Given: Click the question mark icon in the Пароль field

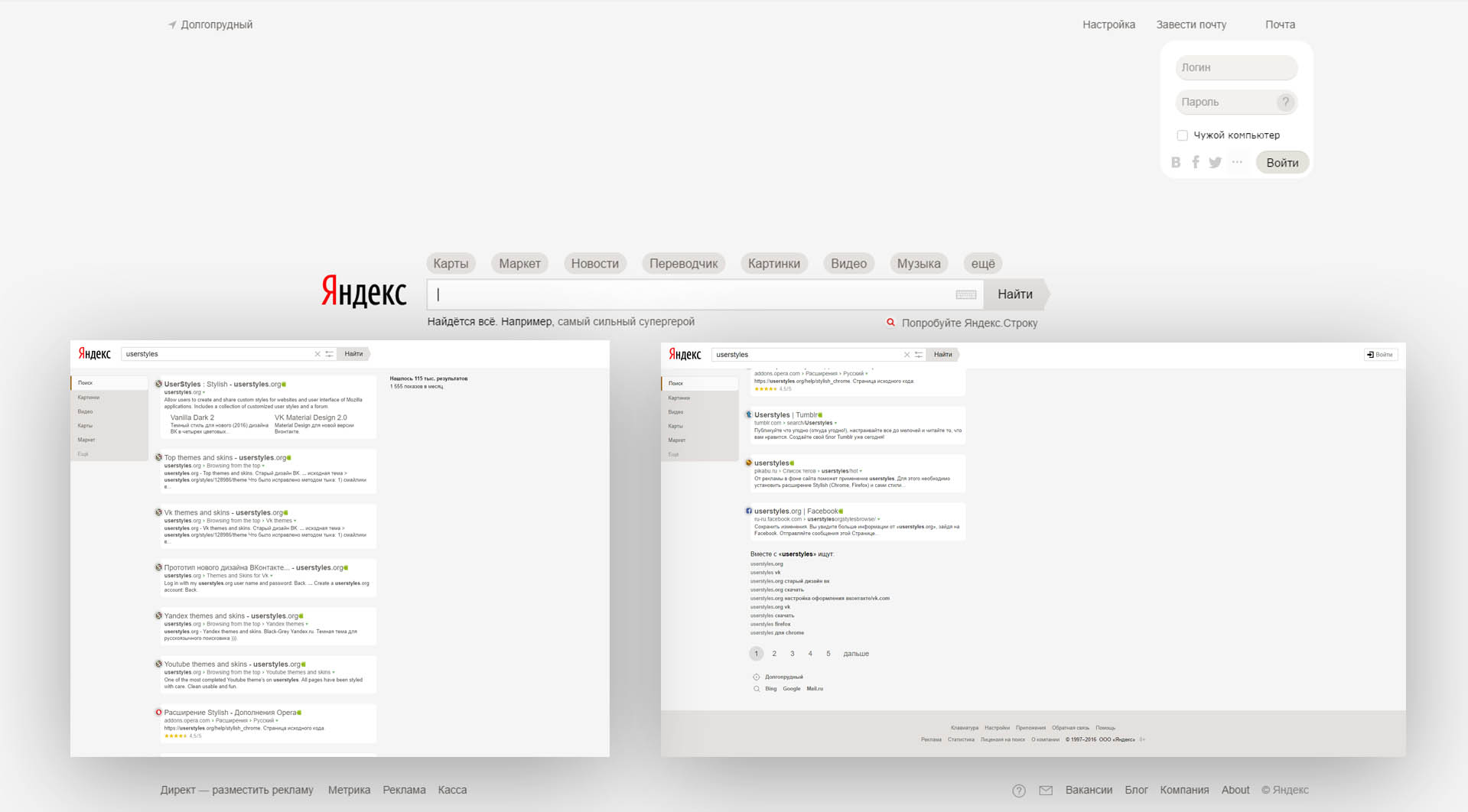Looking at the screenshot, I should [x=1285, y=102].
